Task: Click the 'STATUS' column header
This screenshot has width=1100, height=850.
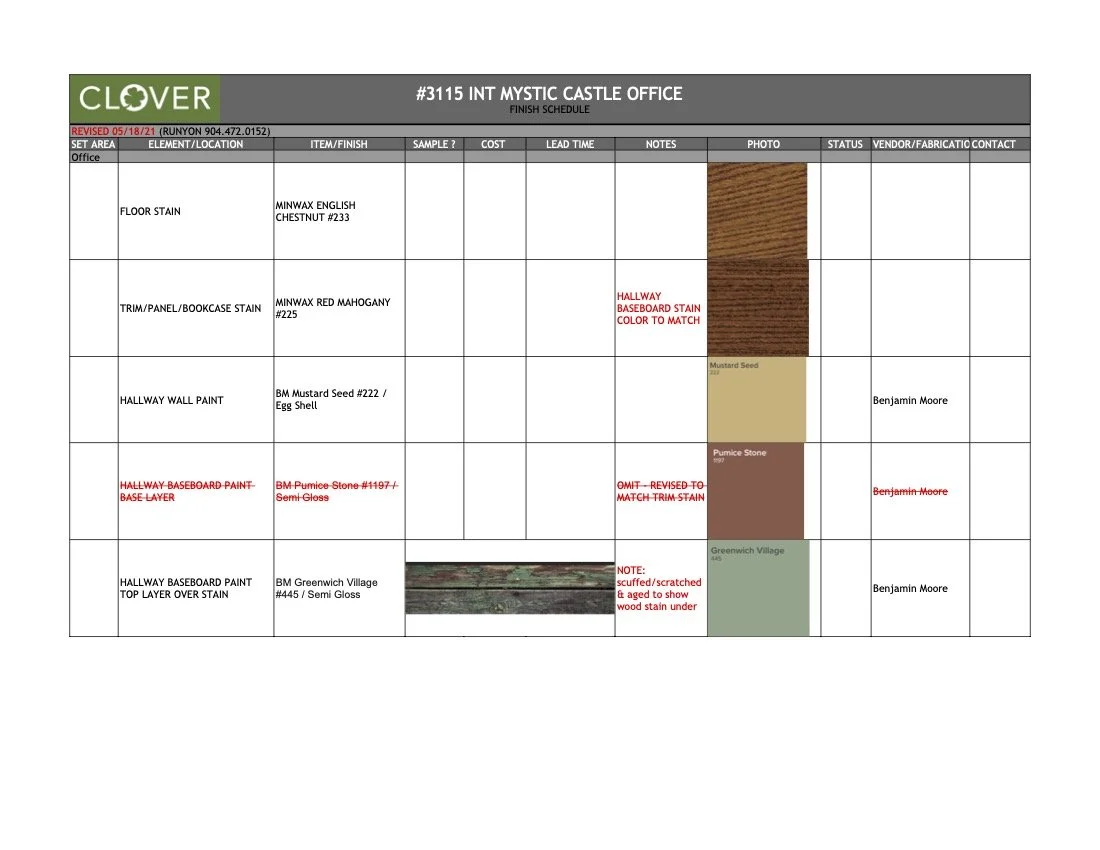Action: click(845, 144)
